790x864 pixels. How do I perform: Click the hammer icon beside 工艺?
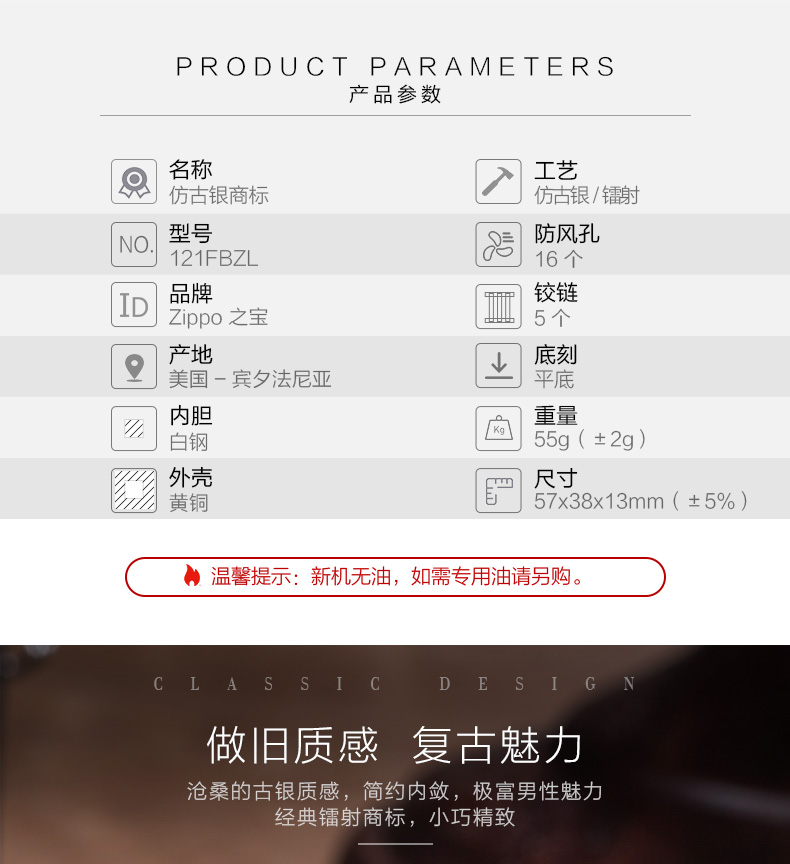(x=499, y=182)
